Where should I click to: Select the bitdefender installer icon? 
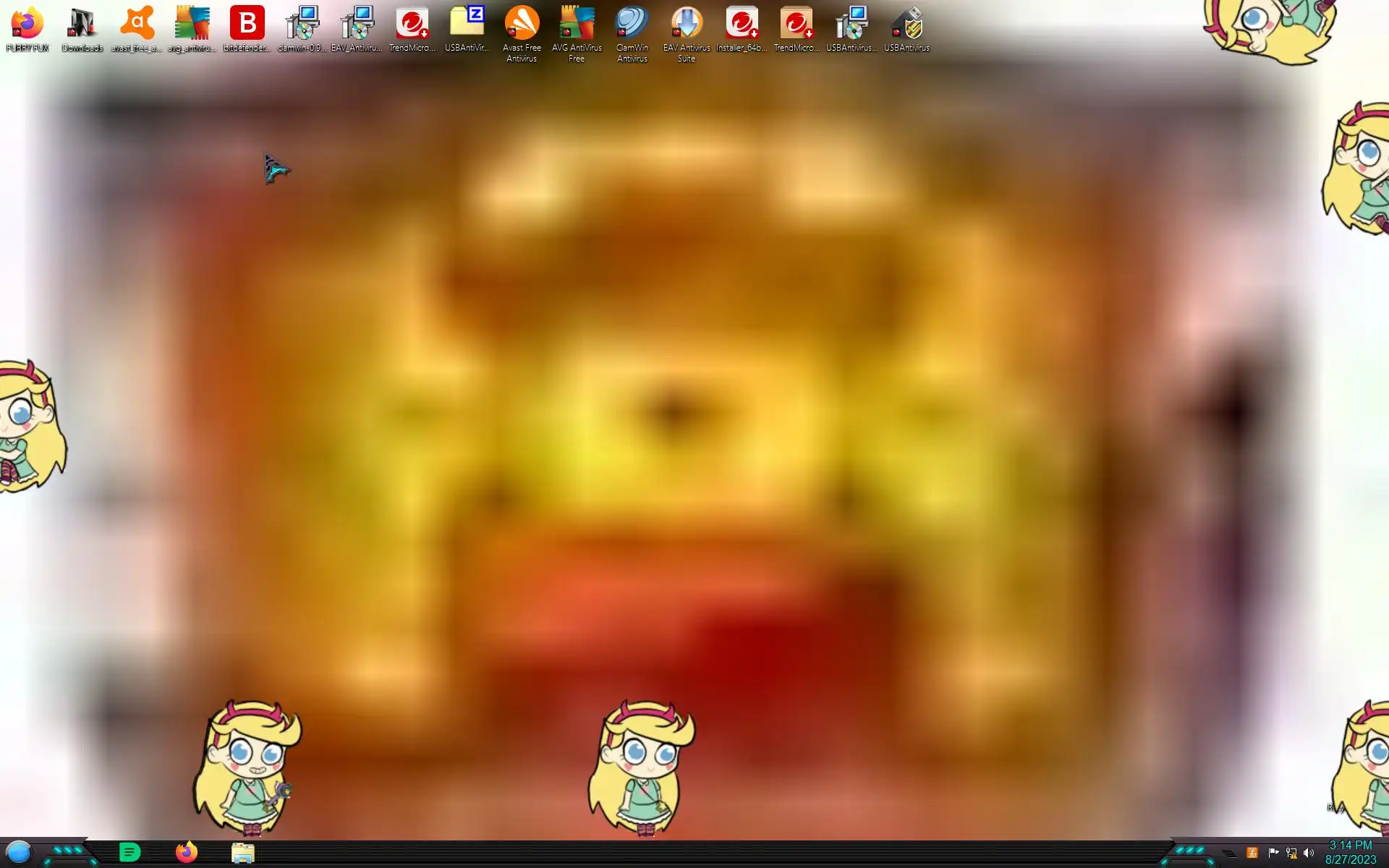point(247,26)
